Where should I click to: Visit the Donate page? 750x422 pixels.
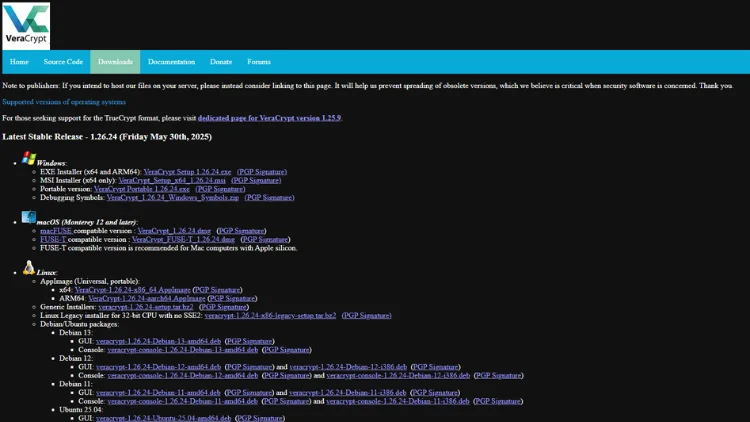click(x=221, y=62)
